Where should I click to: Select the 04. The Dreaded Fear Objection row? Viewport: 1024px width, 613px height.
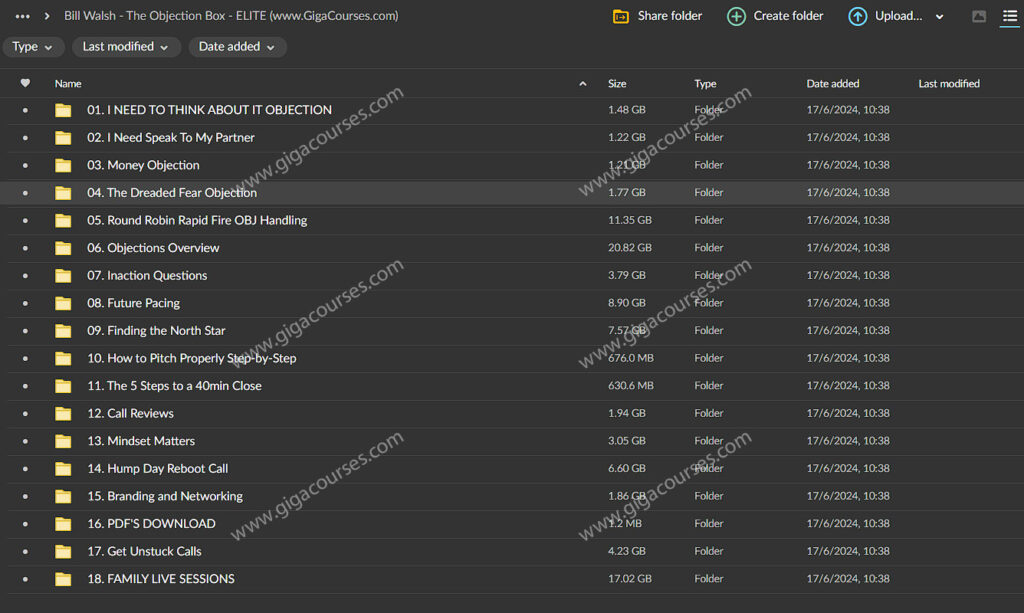point(400,193)
